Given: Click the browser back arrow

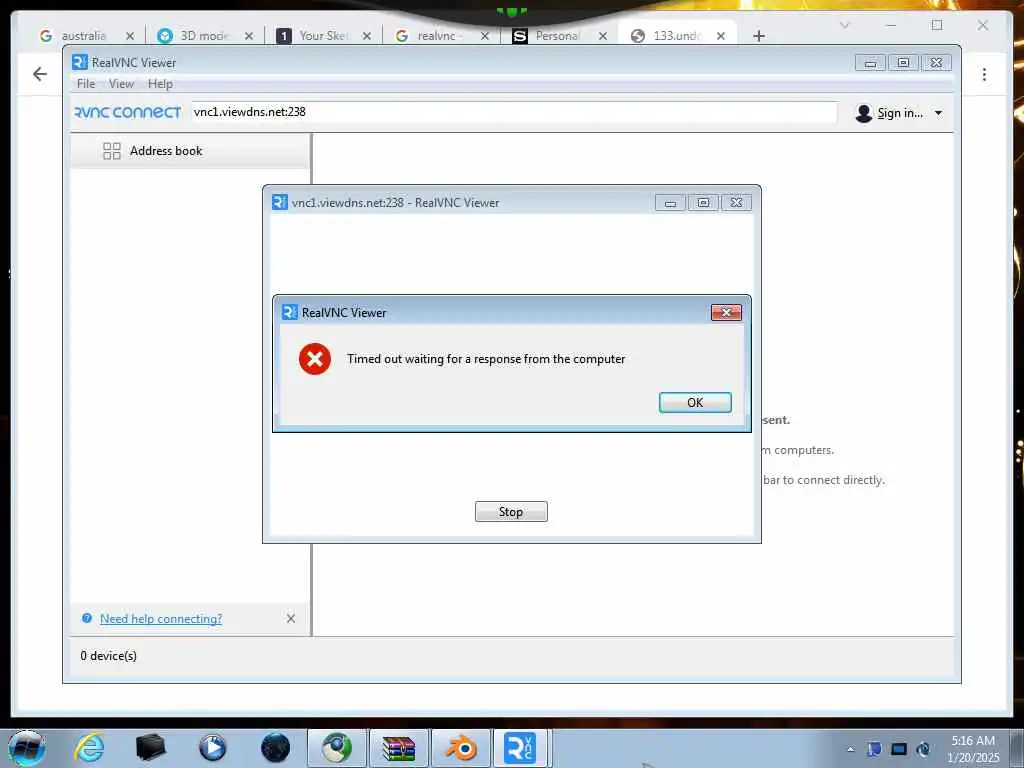Looking at the screenshot, I should coord(40,74).
